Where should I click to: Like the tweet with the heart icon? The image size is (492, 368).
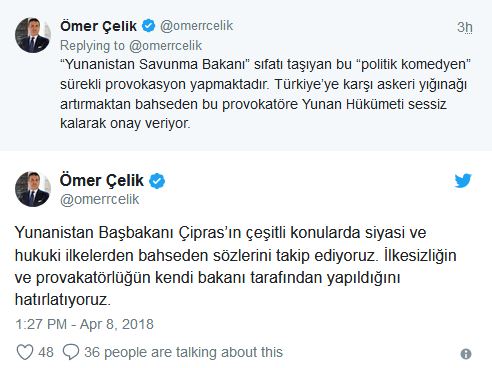pos(25,352)
